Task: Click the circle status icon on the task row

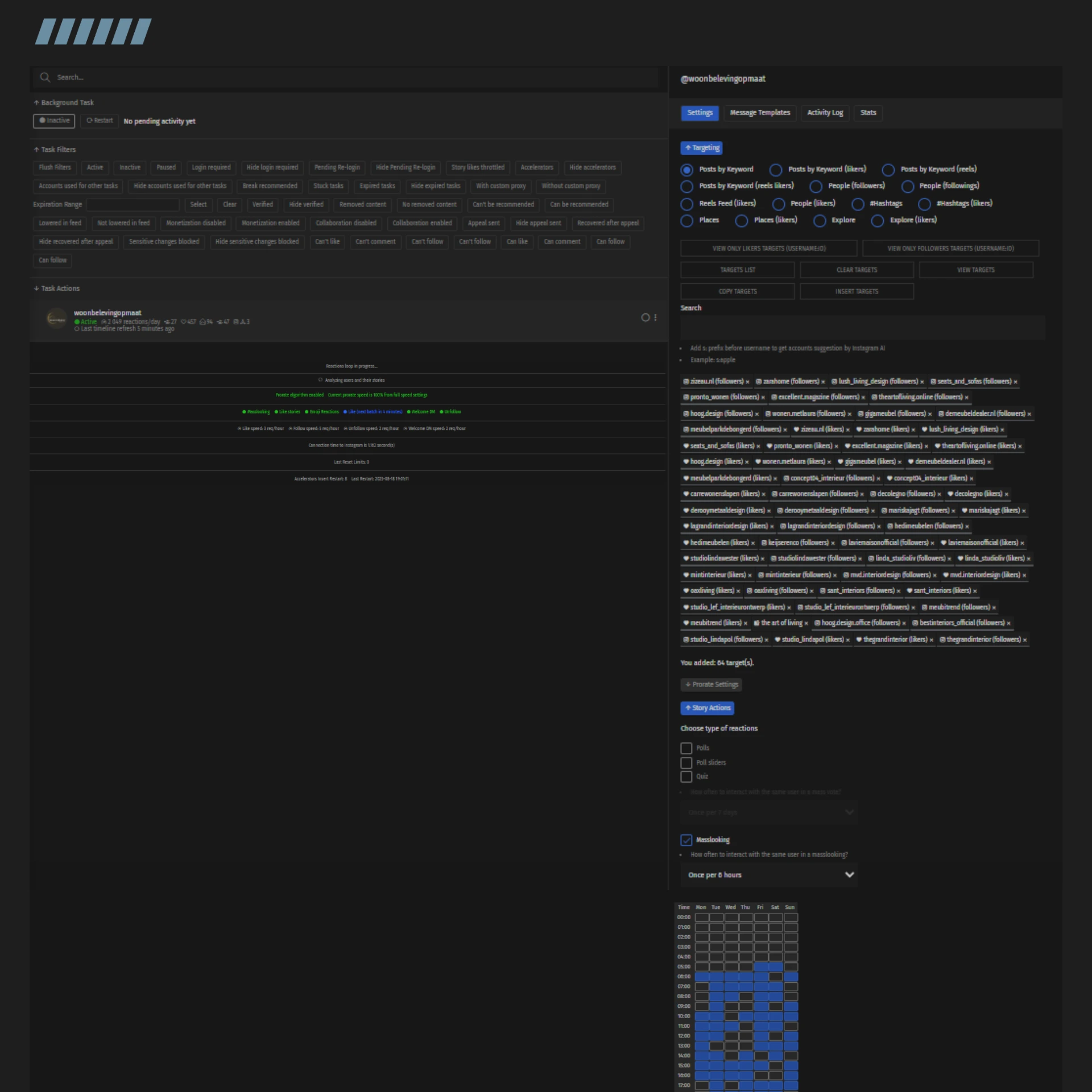Action: [645, 318]
